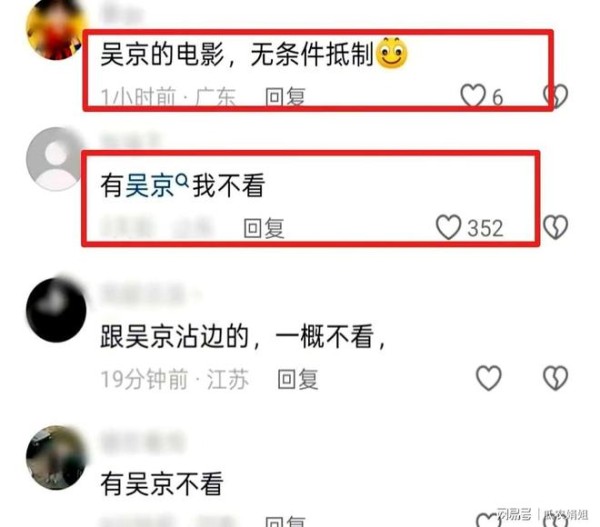Like the comment with 6 likes
This screenshot has width=600, height=527.
pos(473,95)
